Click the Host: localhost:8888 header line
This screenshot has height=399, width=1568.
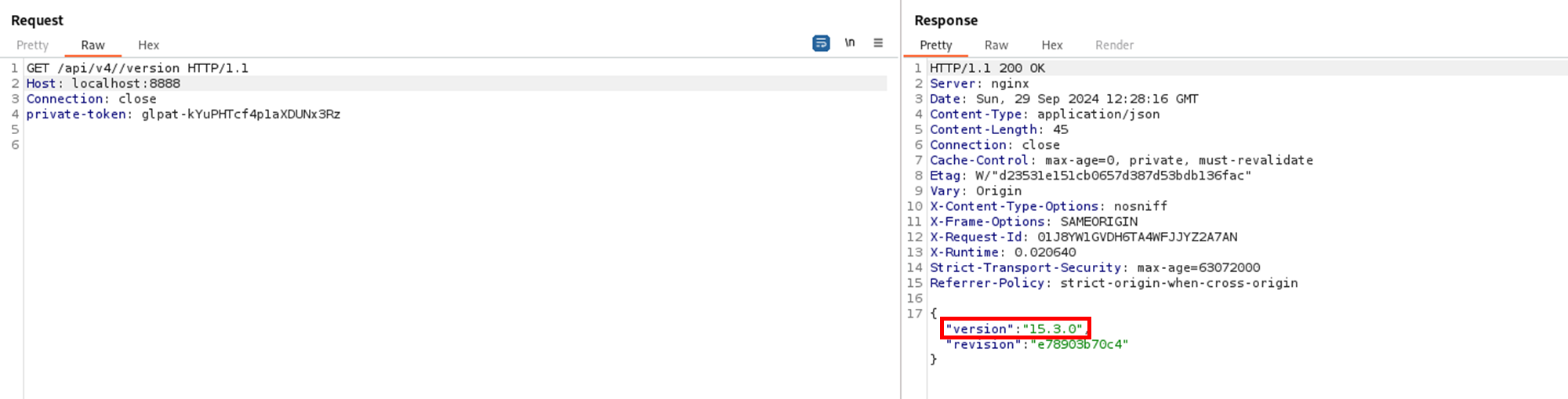(x=103, y=83)
